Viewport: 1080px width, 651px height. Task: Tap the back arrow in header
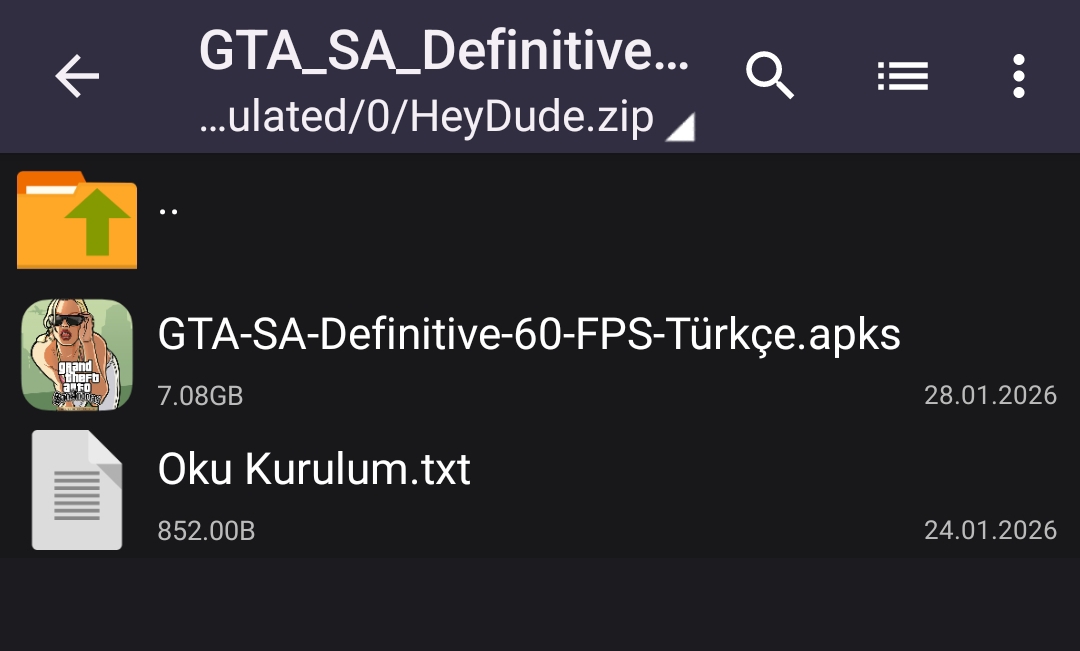[77, 76]
